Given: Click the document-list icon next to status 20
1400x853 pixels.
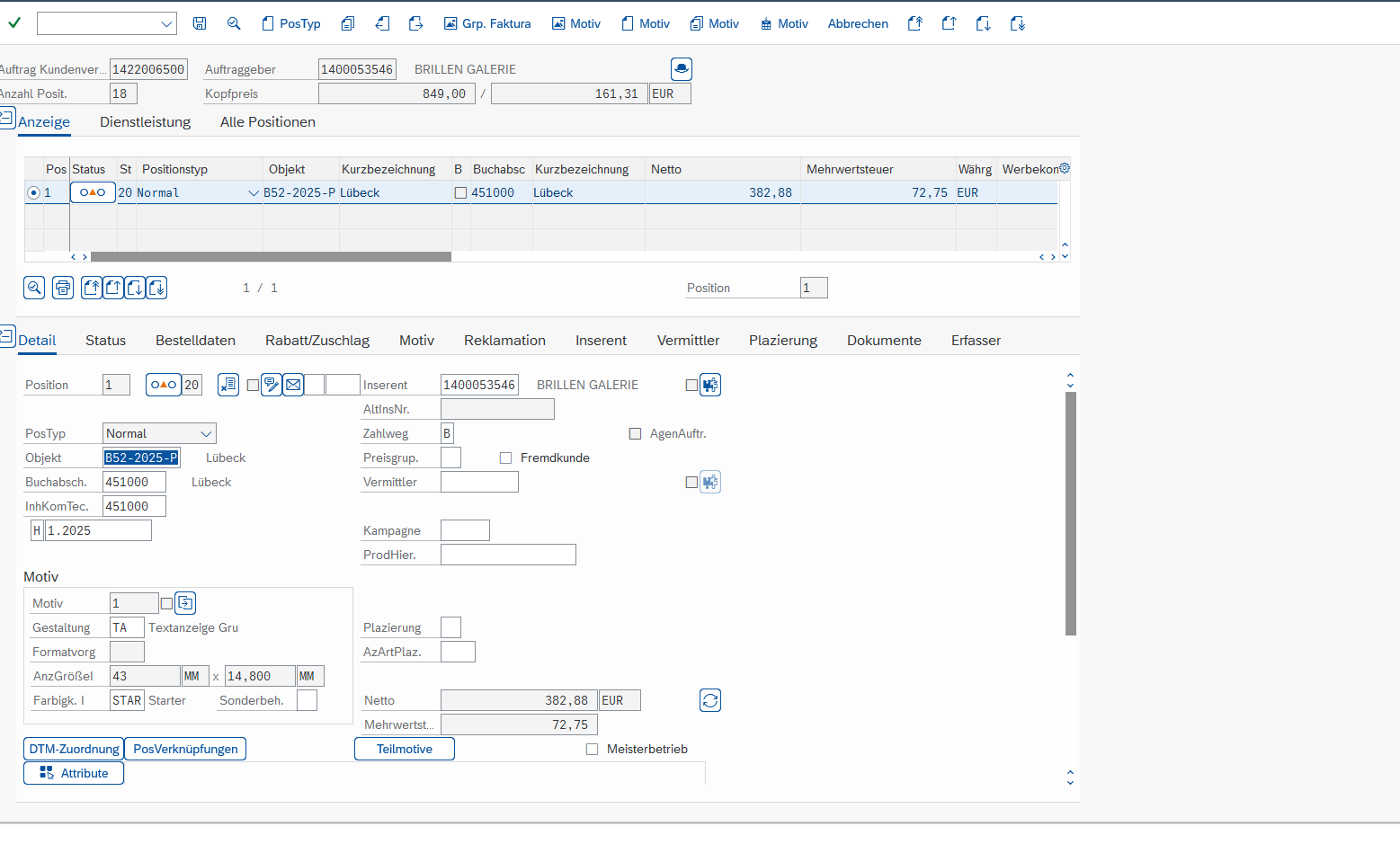Looking at the screenshot, I should pyautogui.click(x=228, y=385).
